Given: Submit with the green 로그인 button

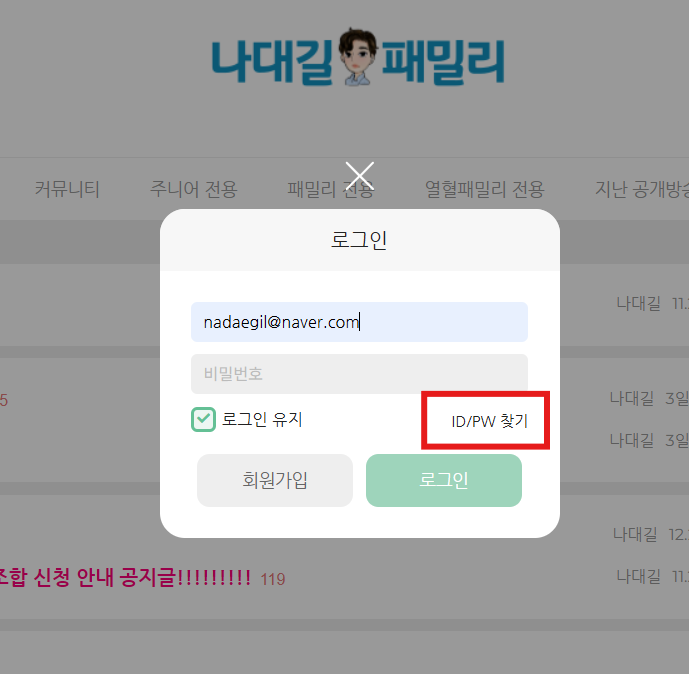Looking at the screenshot, I should tap(444, 480).
